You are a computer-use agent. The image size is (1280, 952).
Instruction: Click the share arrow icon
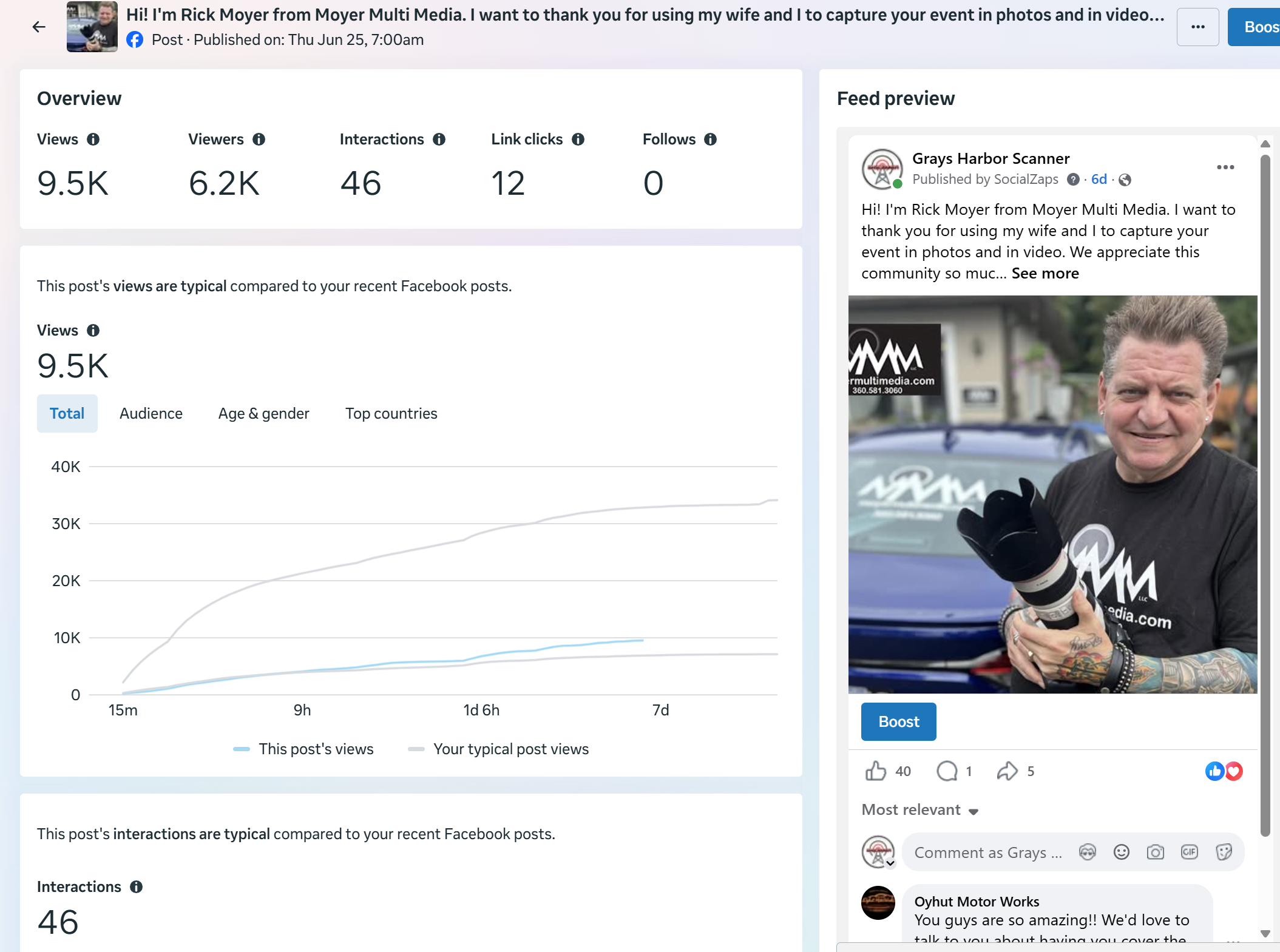click(1007, 771)
